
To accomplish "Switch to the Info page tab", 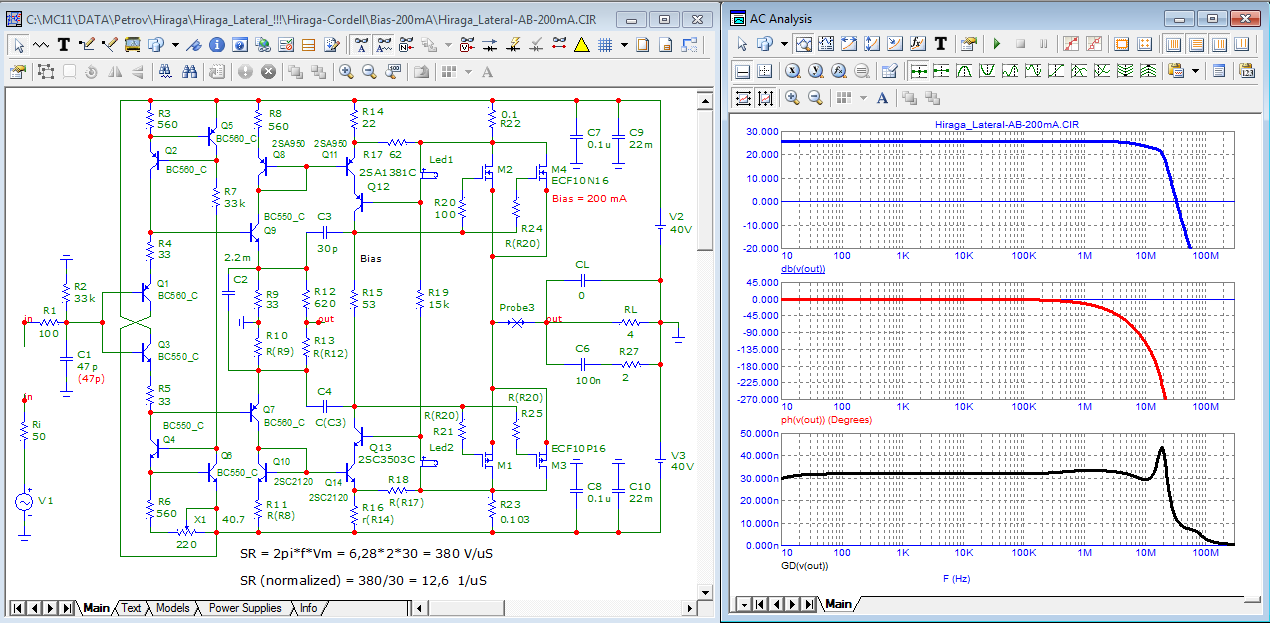I will coord(308,608).
